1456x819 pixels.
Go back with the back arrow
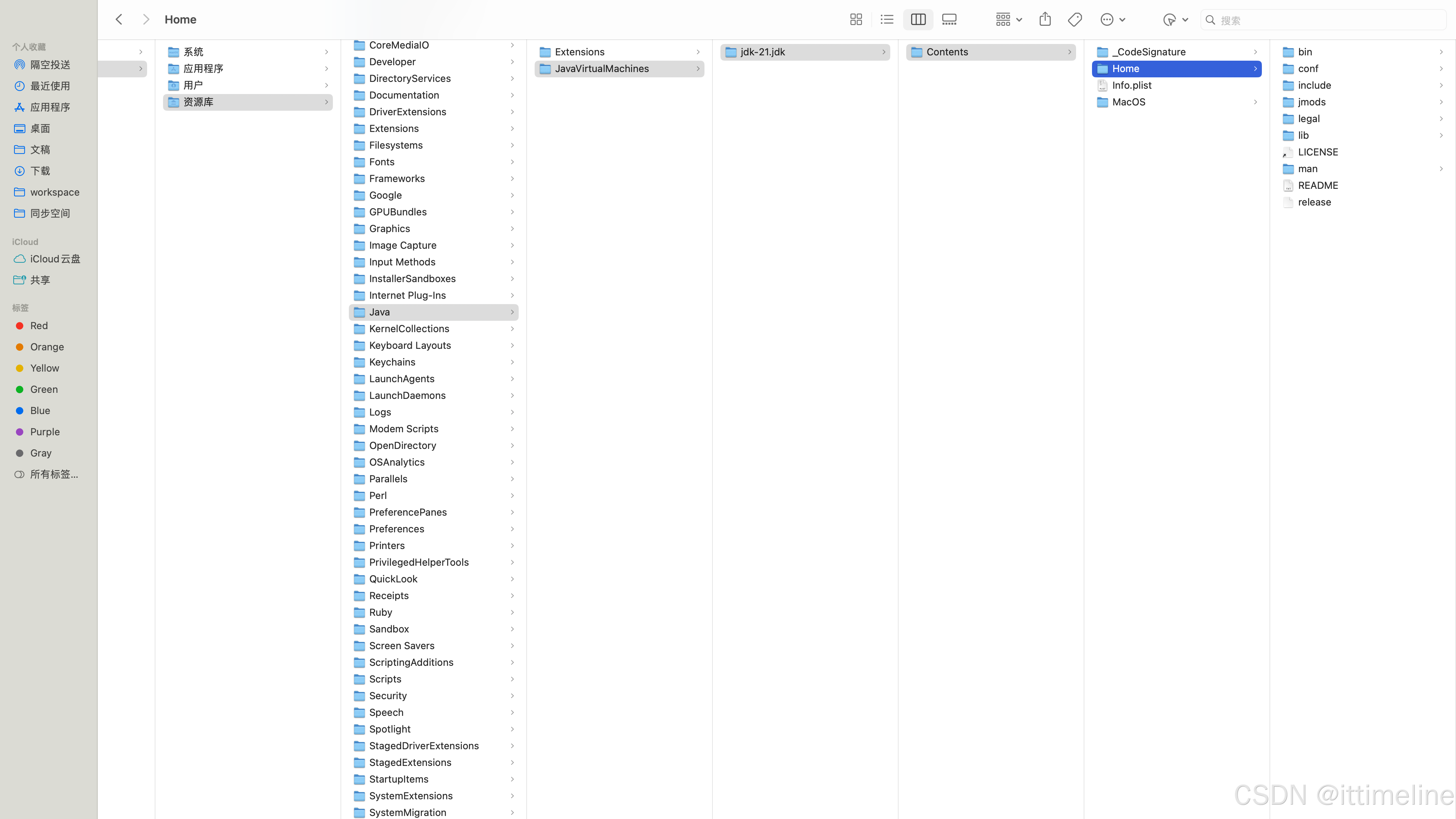point(119,20)
